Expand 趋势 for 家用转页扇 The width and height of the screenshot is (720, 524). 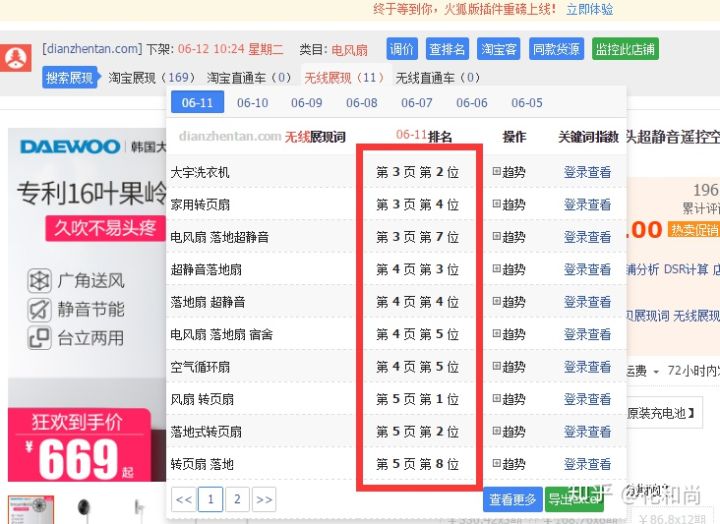(509, 204)
